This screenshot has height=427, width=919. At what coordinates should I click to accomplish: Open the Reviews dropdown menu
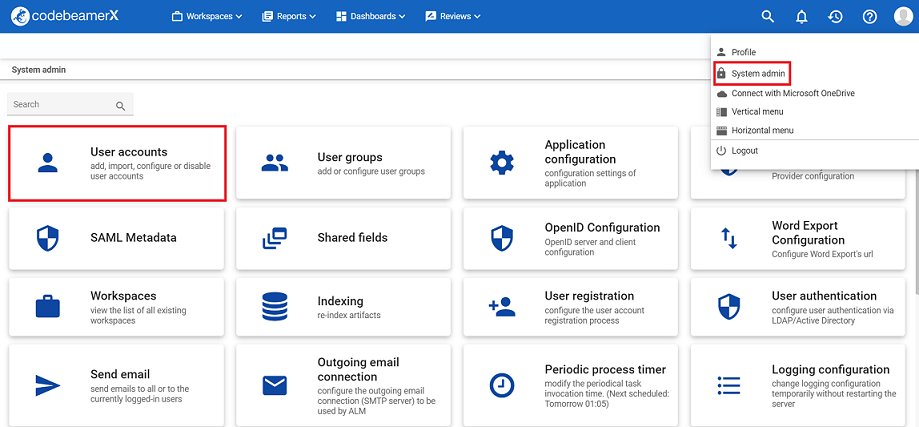pyautogui.click(x=452, y=16)
